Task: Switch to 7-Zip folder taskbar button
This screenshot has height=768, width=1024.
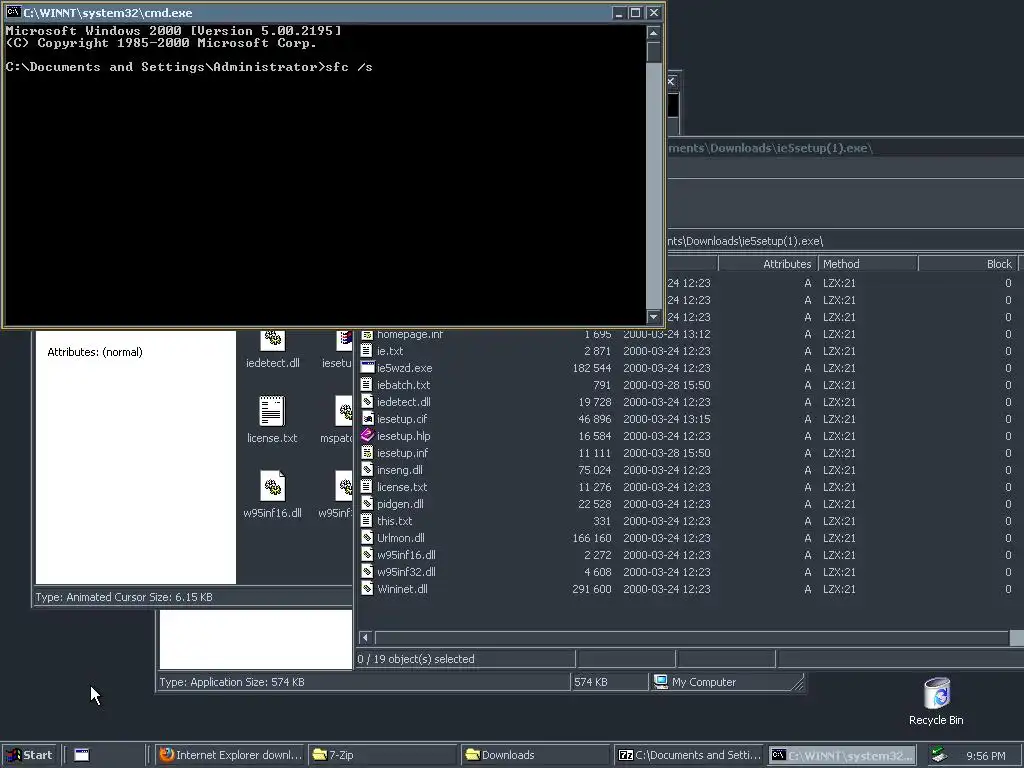Action: 383,755
